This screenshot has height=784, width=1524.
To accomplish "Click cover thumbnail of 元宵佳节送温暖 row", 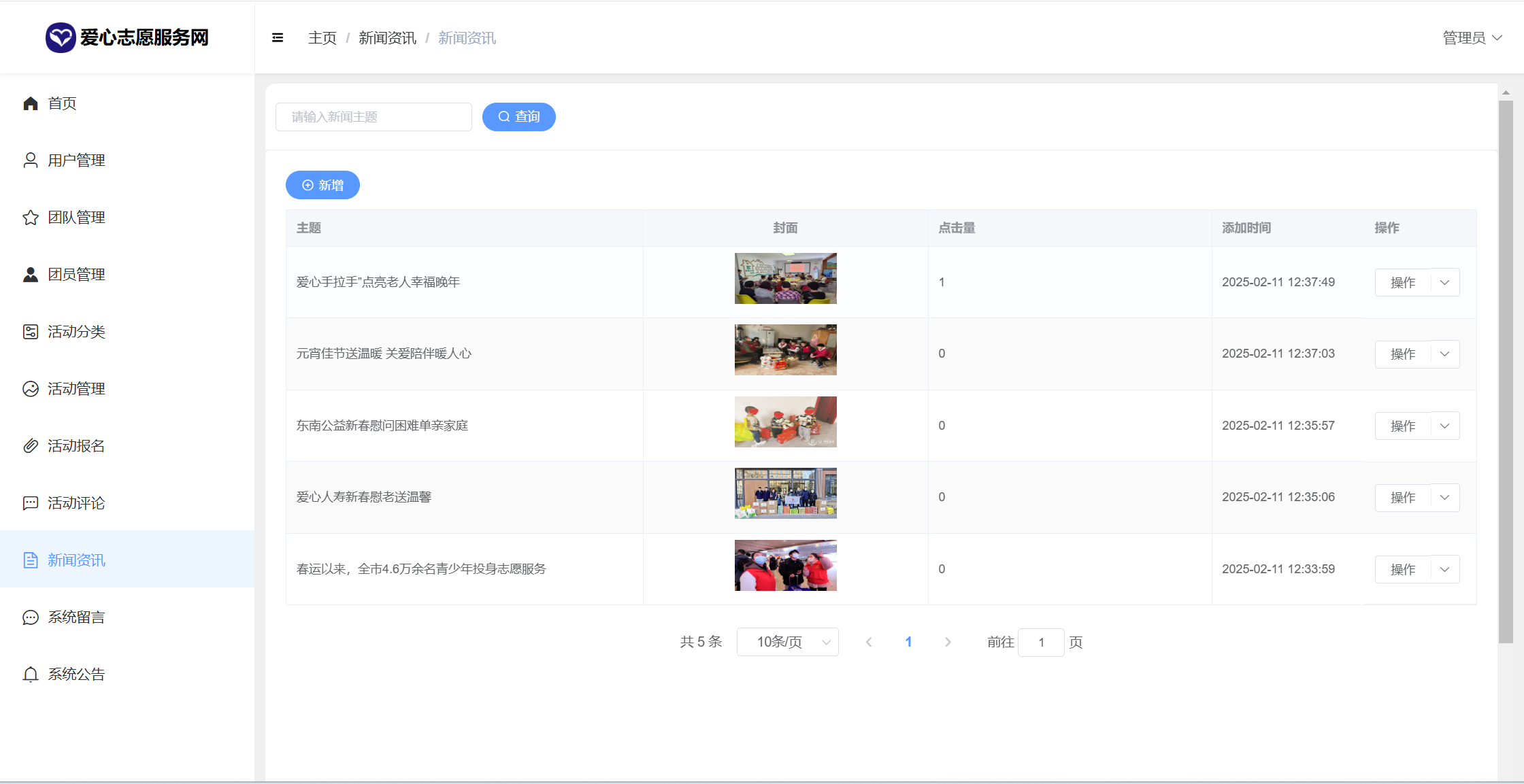I will 785,350.
